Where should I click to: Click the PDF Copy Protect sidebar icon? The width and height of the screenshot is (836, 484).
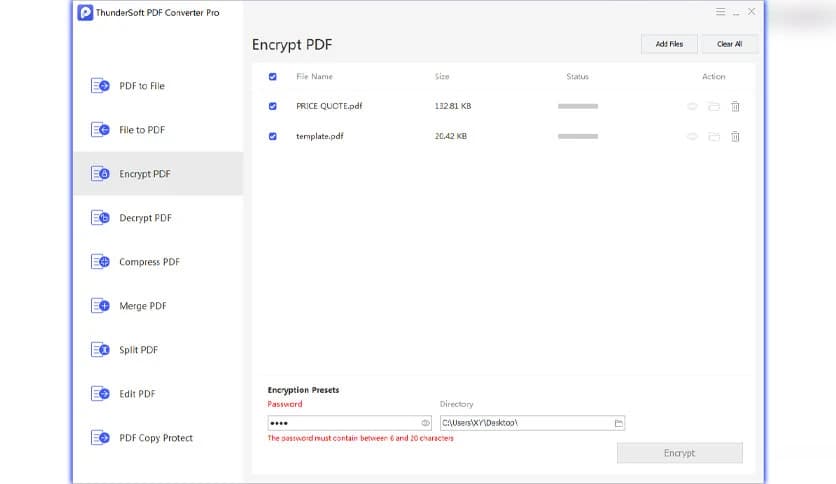(x=100, y=438)
